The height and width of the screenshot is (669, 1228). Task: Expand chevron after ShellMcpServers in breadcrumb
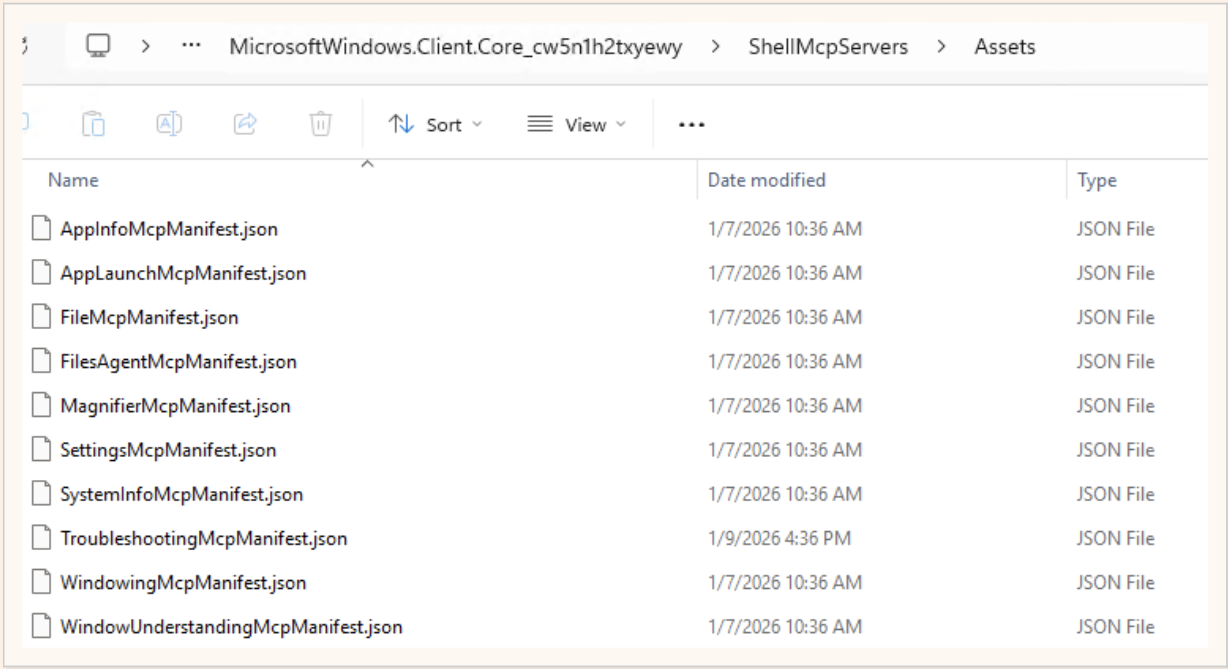point(942,47)
